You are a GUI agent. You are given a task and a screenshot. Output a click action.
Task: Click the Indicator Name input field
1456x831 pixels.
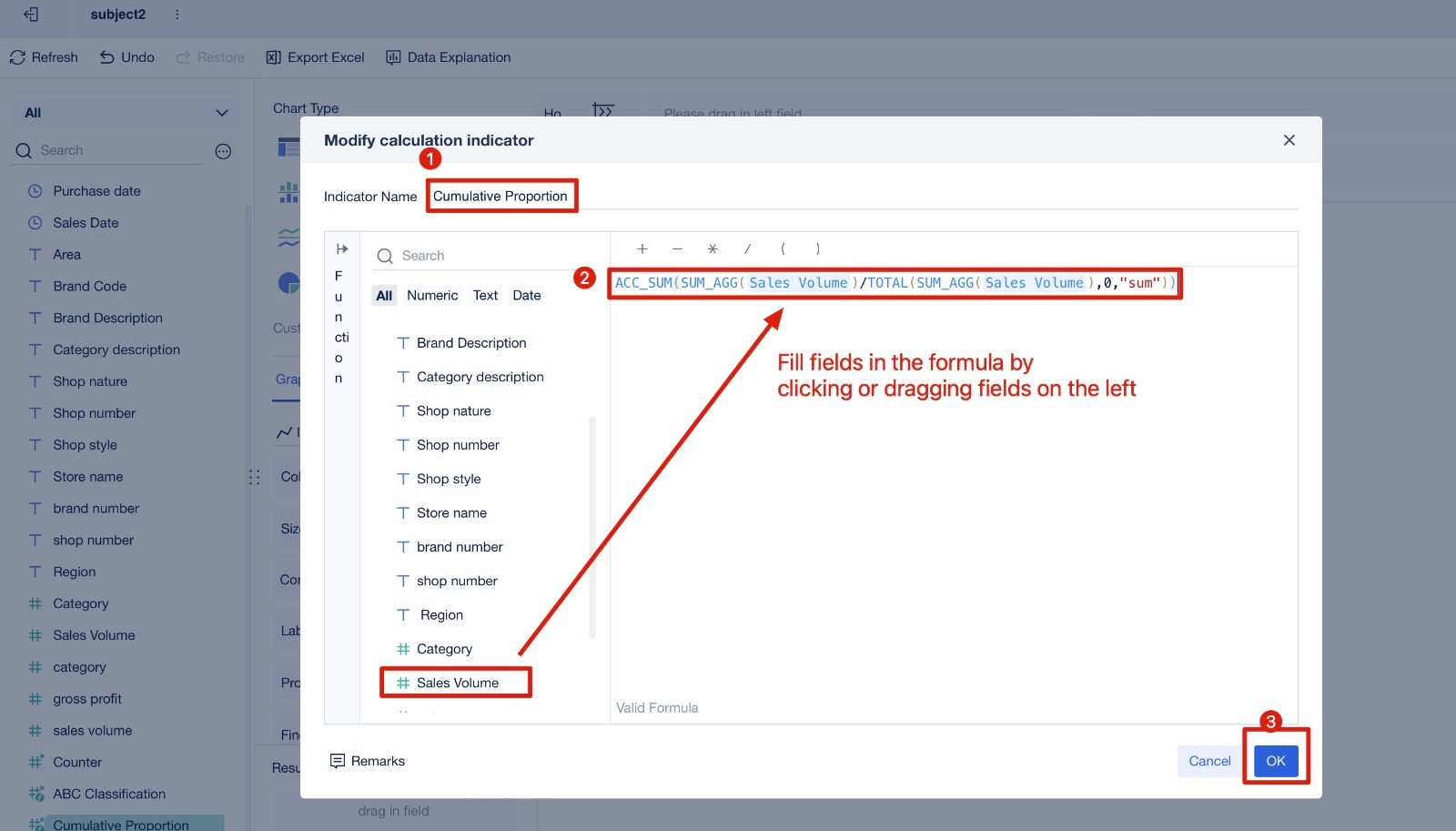[861, 196]
